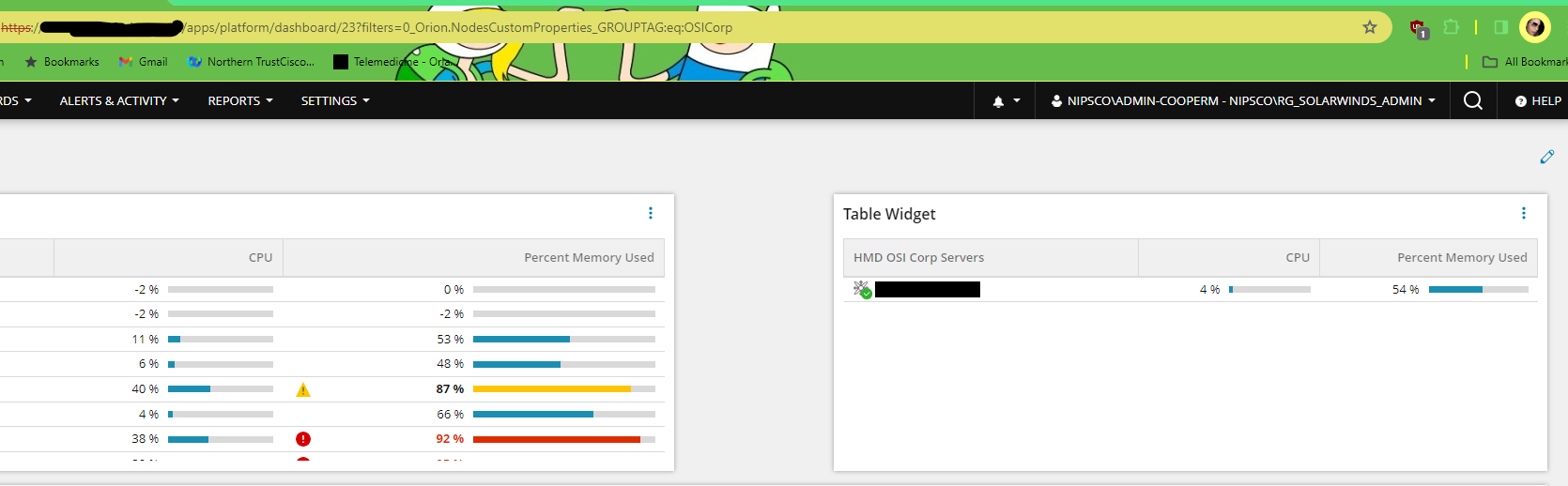Select the 66 % memory value
Image resolution: width=1568 pixels, height=486 pixels.
(x=451, y=415)
